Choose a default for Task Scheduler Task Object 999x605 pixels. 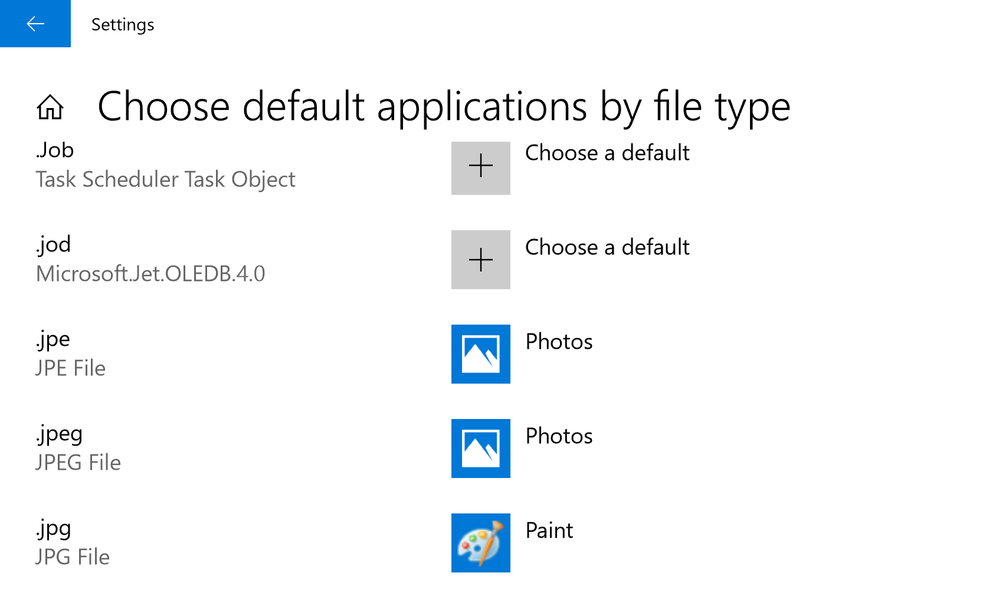(607, 153)
